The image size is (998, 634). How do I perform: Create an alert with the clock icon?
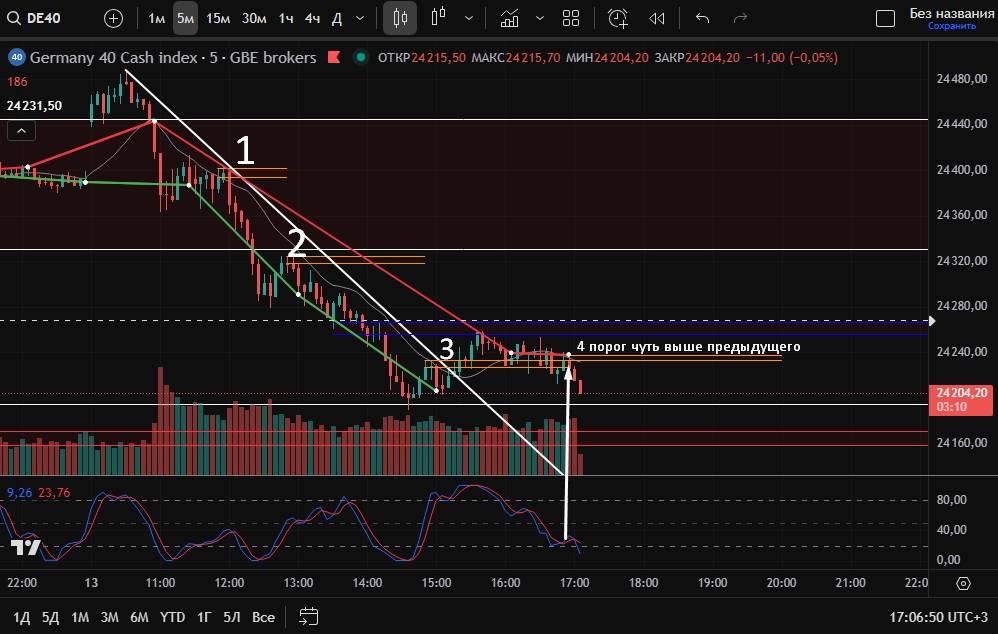[618, 18]
